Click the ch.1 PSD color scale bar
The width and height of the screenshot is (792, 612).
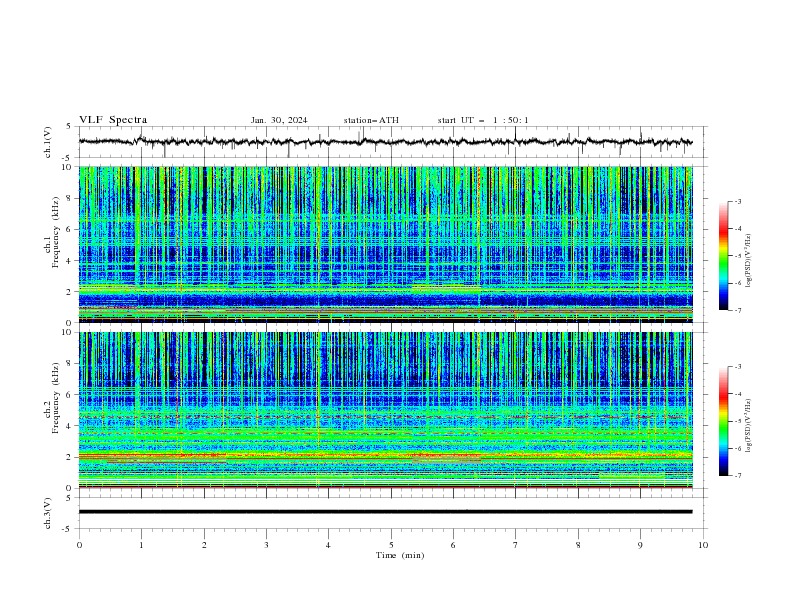coord(723,256)
